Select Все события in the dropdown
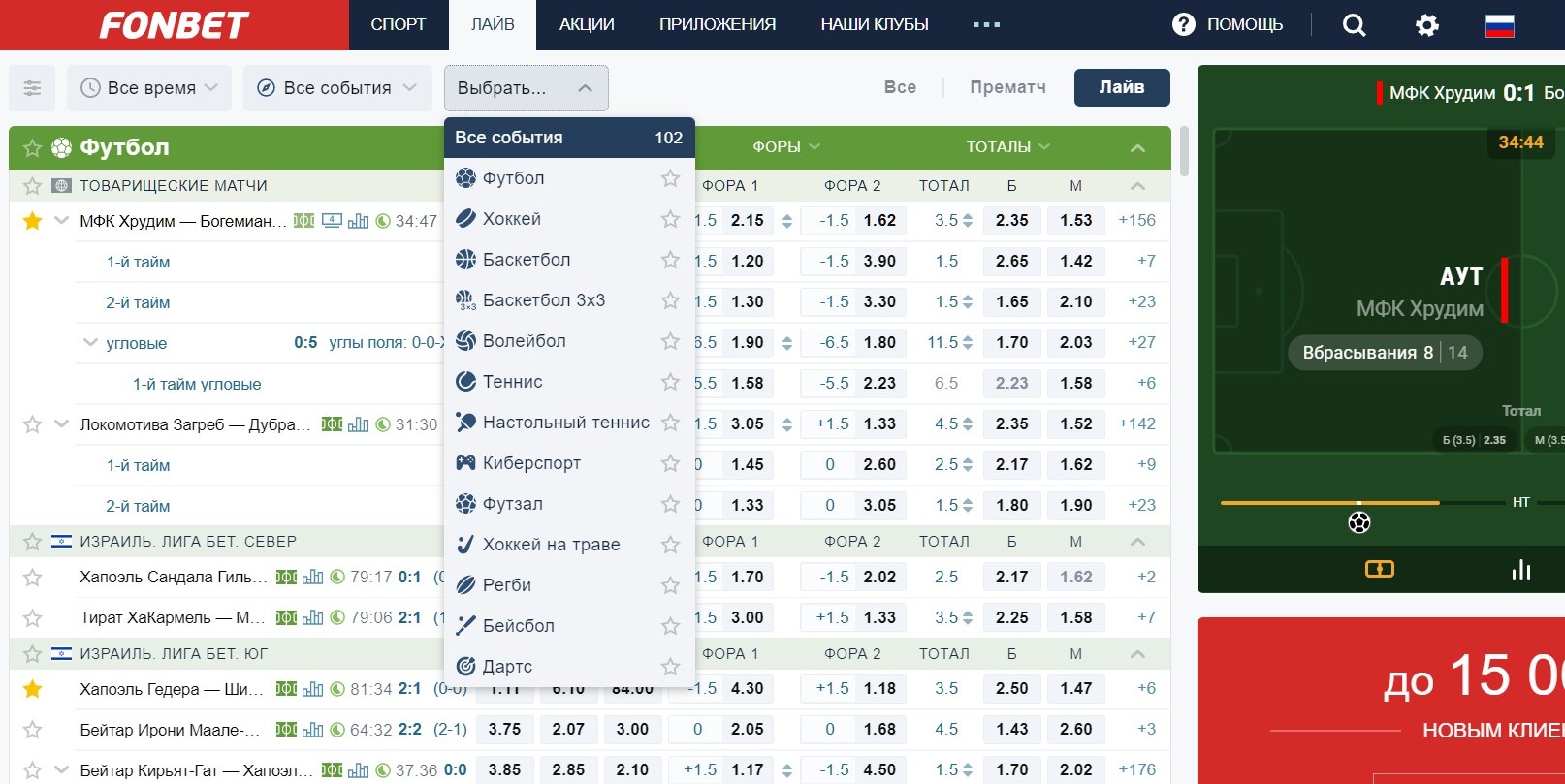The height and width of the screenshot is (784, 1565). [x=569, y=138]
